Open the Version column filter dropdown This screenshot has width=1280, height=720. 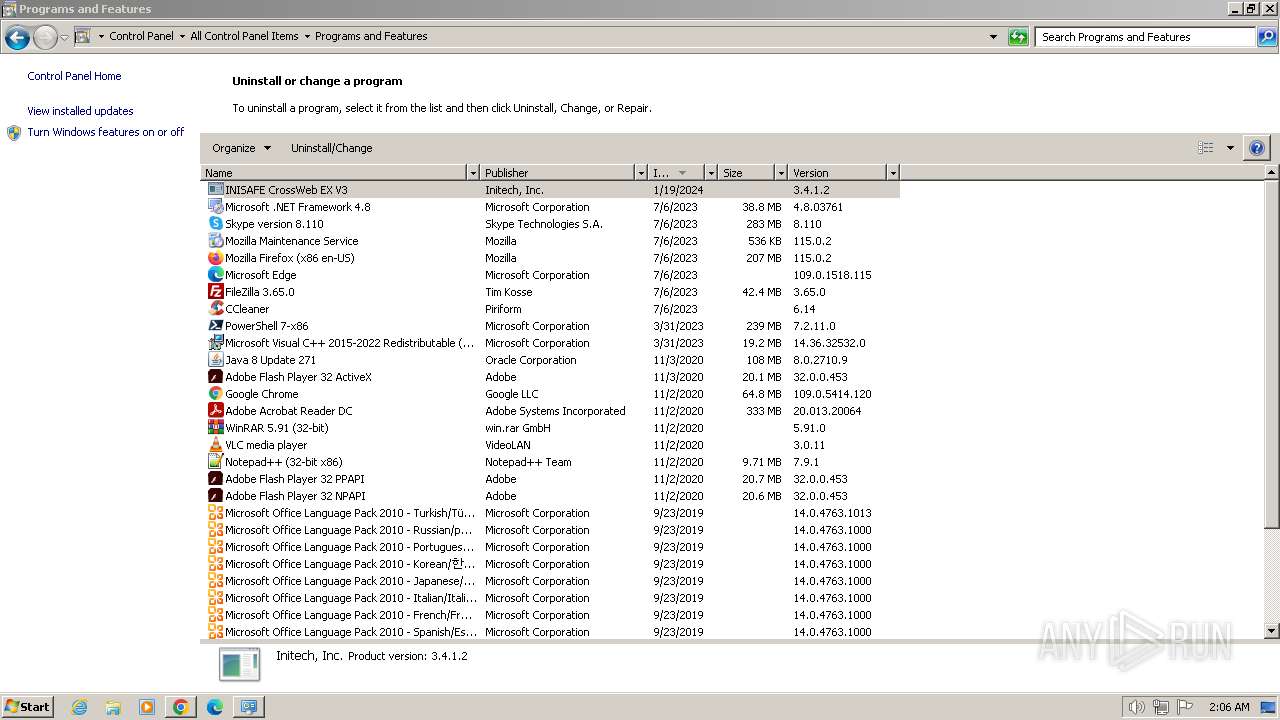click(893, 173)
